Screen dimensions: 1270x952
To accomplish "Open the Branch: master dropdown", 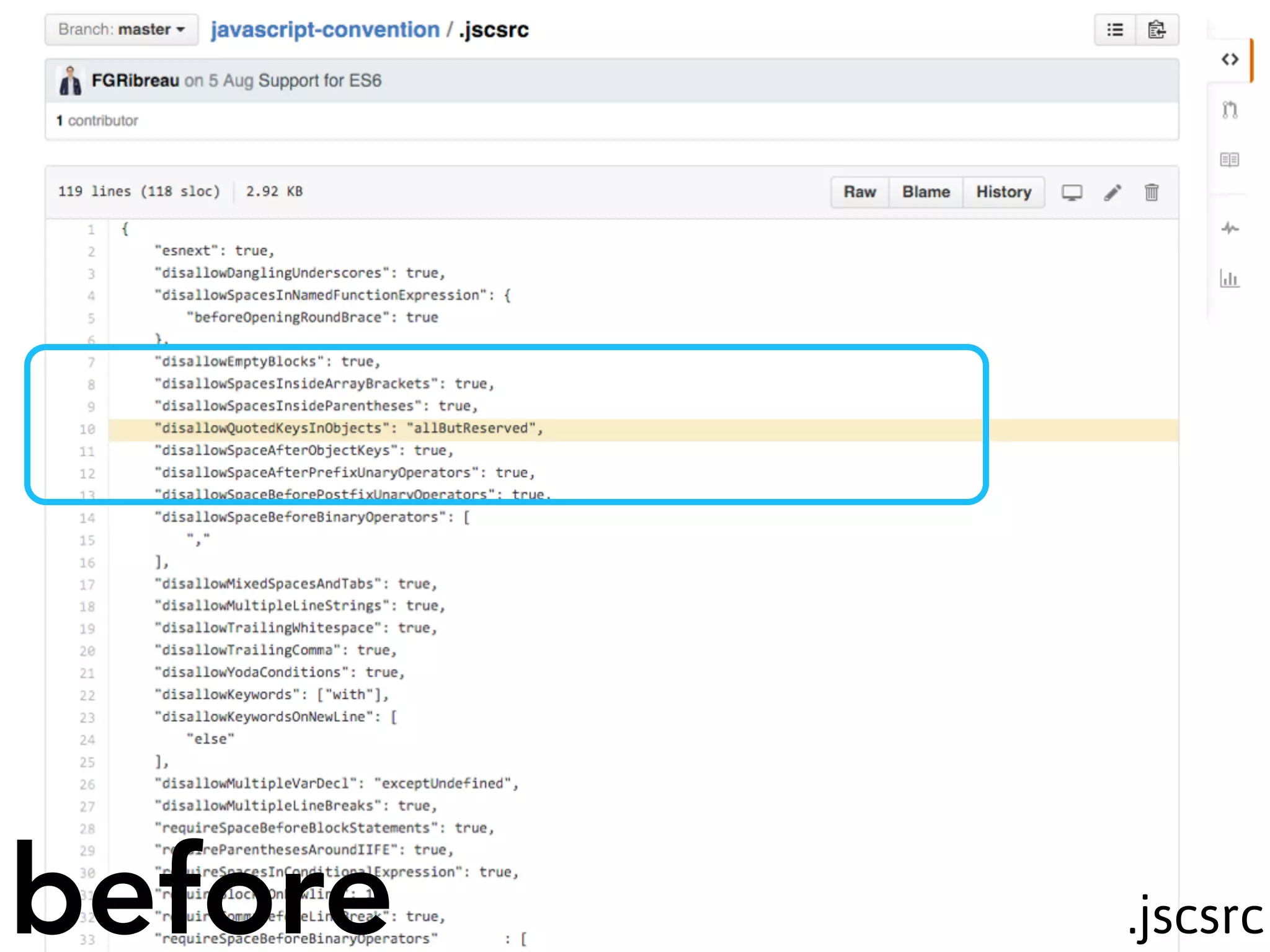I will click(x=122, y=30).
